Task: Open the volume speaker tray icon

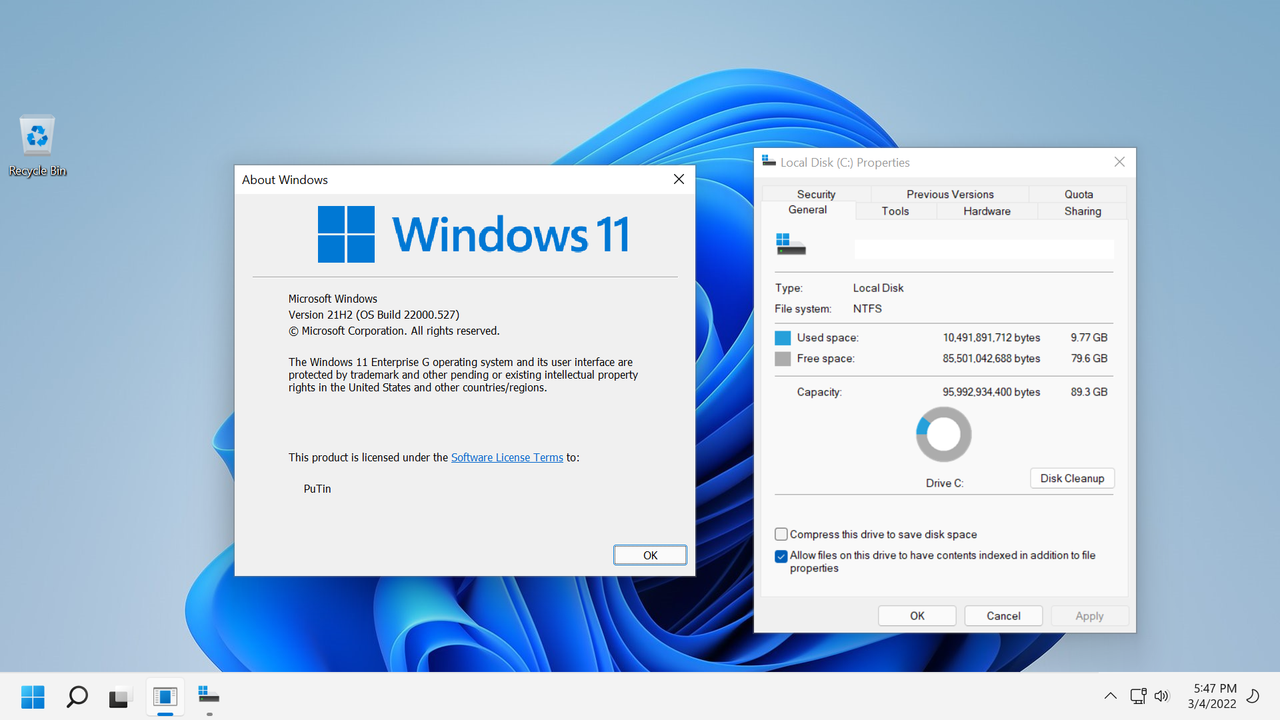Action: [1162, 696]
